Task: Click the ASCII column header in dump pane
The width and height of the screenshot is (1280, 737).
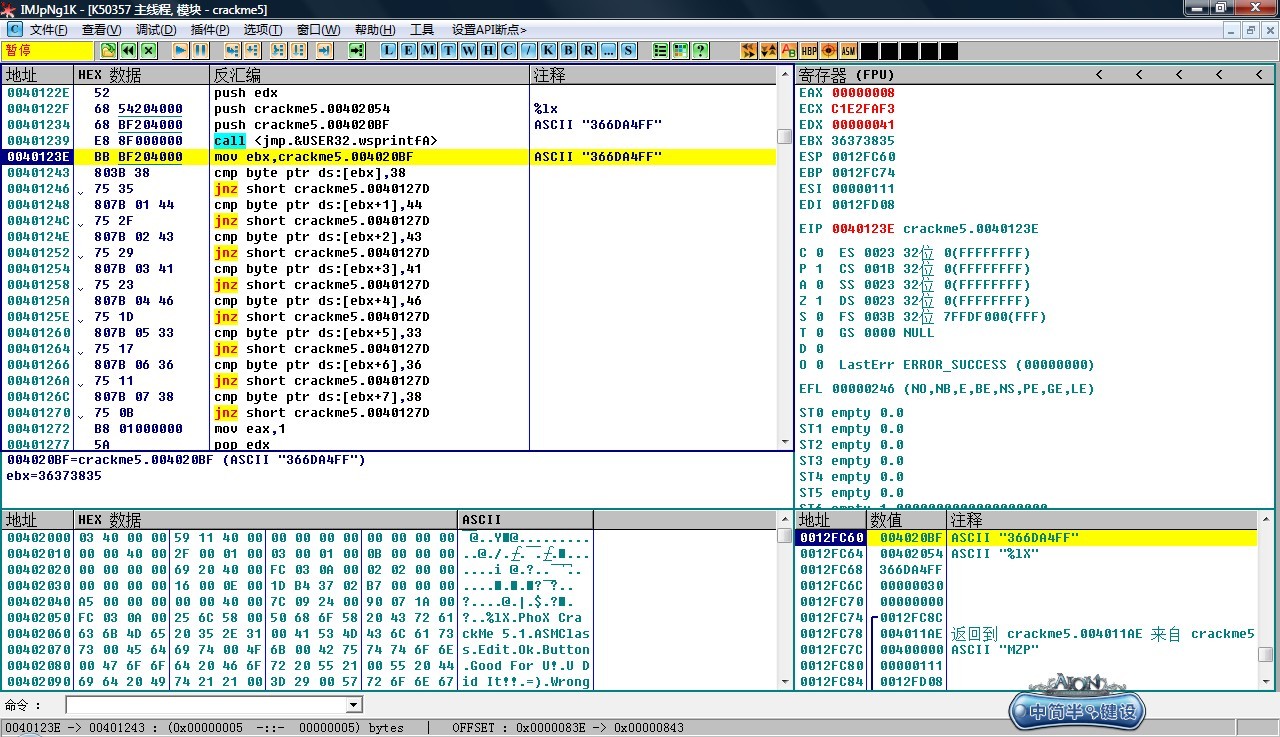Action: coord(526,520)
